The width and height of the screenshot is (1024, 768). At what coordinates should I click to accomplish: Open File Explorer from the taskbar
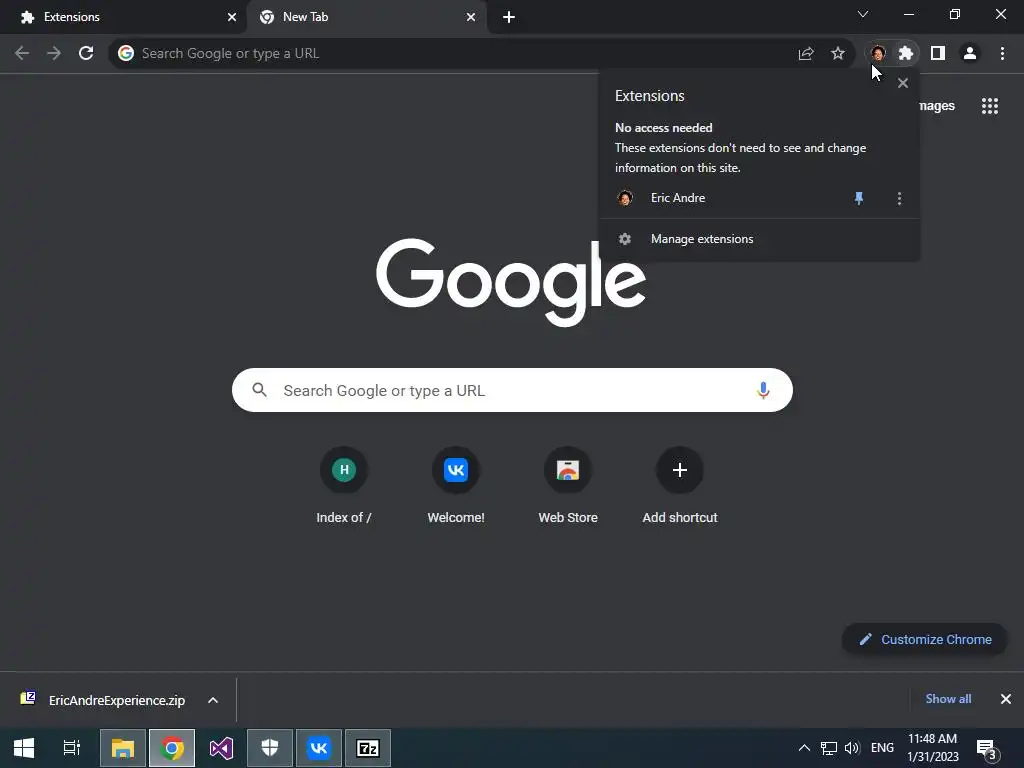click(x=123, y=748)
